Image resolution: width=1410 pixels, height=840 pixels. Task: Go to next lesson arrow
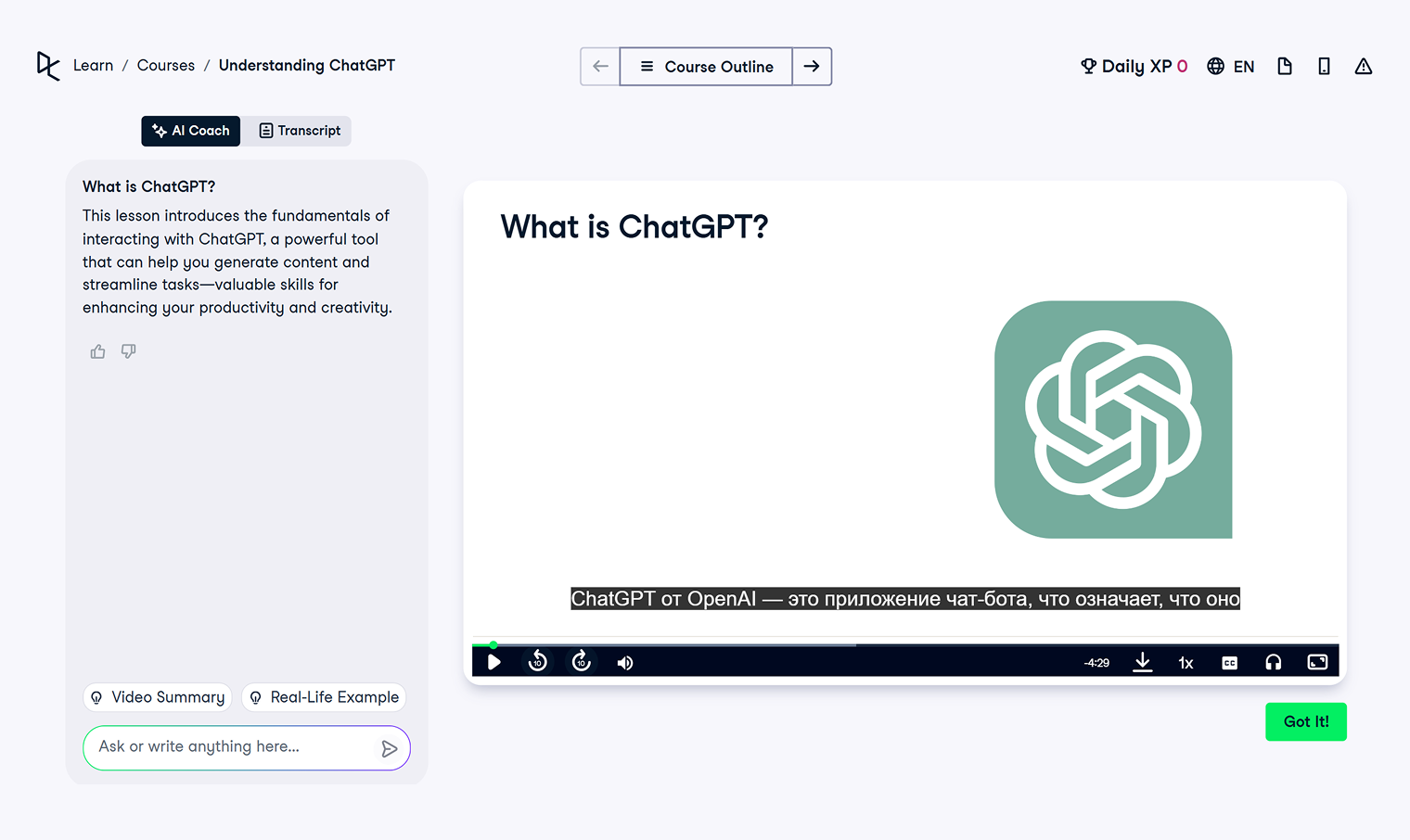(x=812, y=67)
